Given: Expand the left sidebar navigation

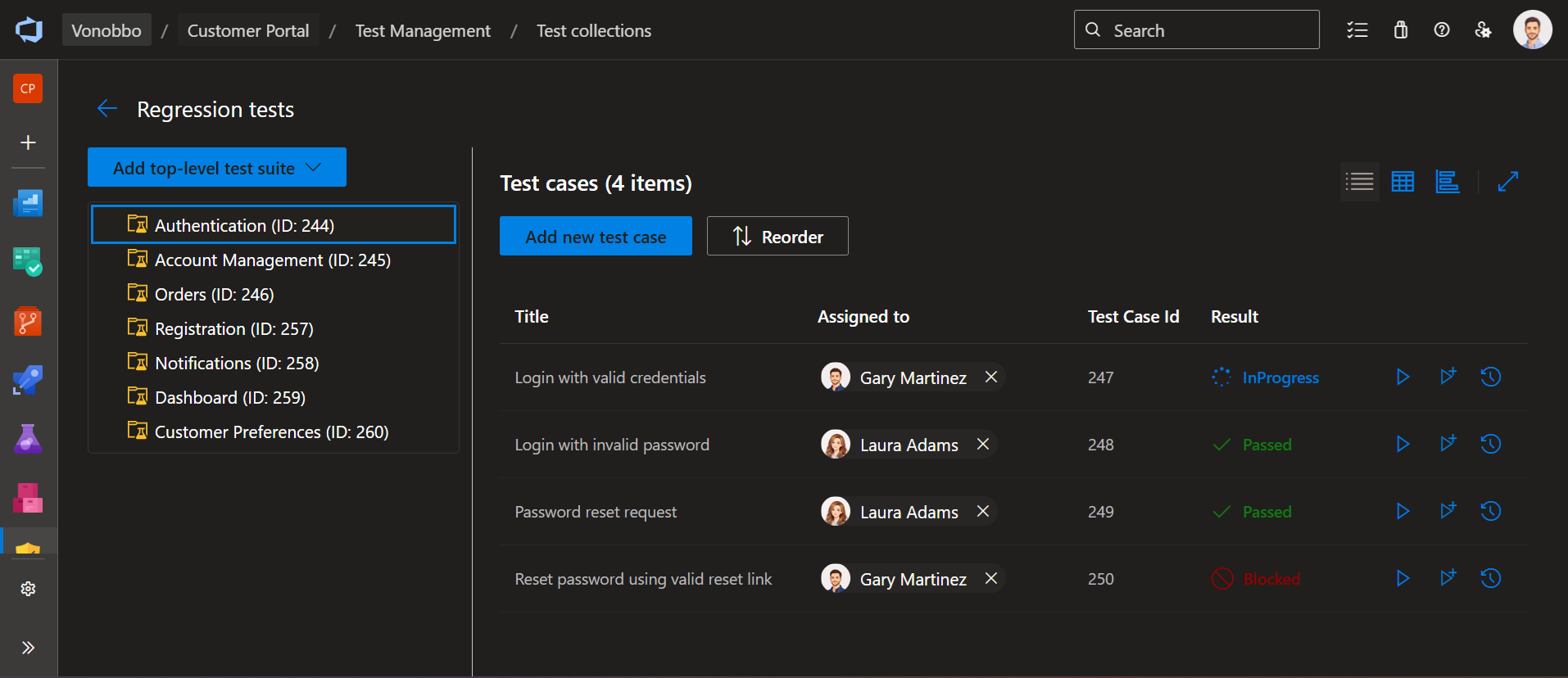Looking at the screenshot, I should click(x=28, y=648).
